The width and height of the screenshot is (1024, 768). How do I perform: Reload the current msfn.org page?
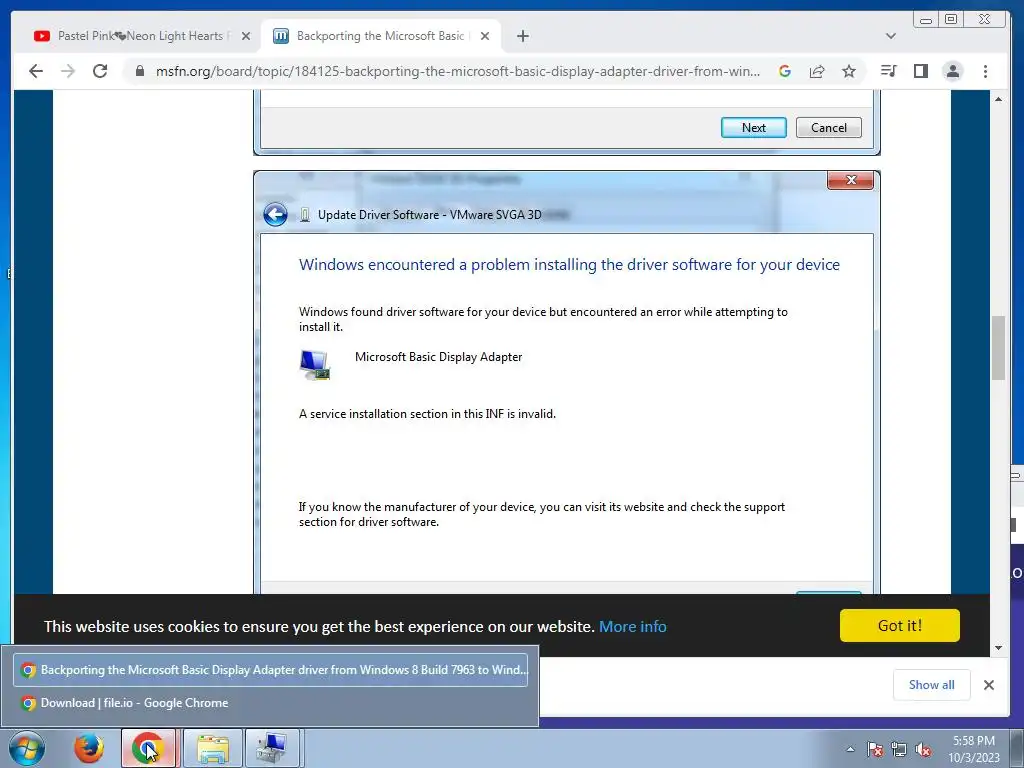[100, 71]
